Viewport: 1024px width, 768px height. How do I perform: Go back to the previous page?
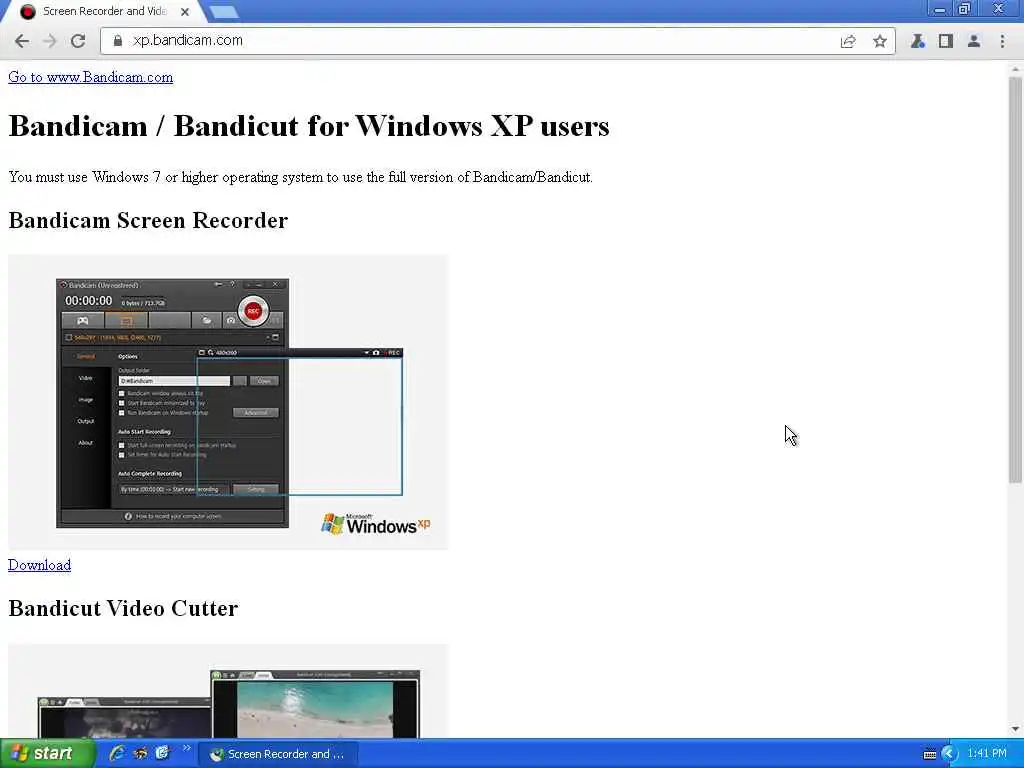tap(22, 41)
